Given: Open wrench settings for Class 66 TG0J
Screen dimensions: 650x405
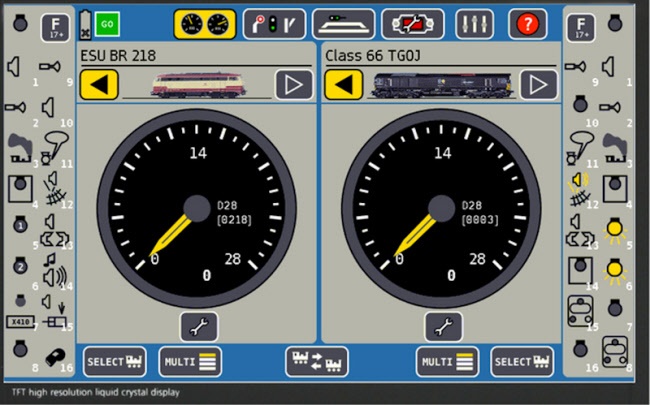Looking at the screenshot, I should (443, 325).
